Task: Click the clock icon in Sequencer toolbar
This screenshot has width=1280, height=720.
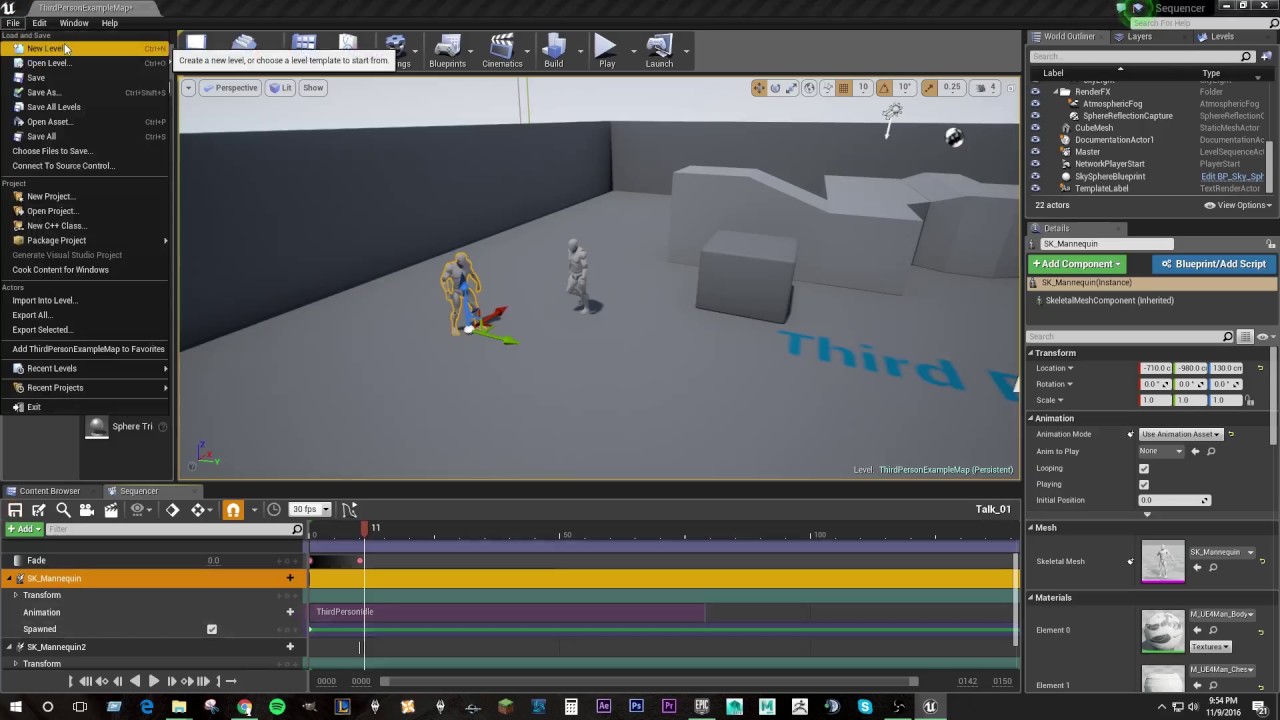Action: [274, 510]
